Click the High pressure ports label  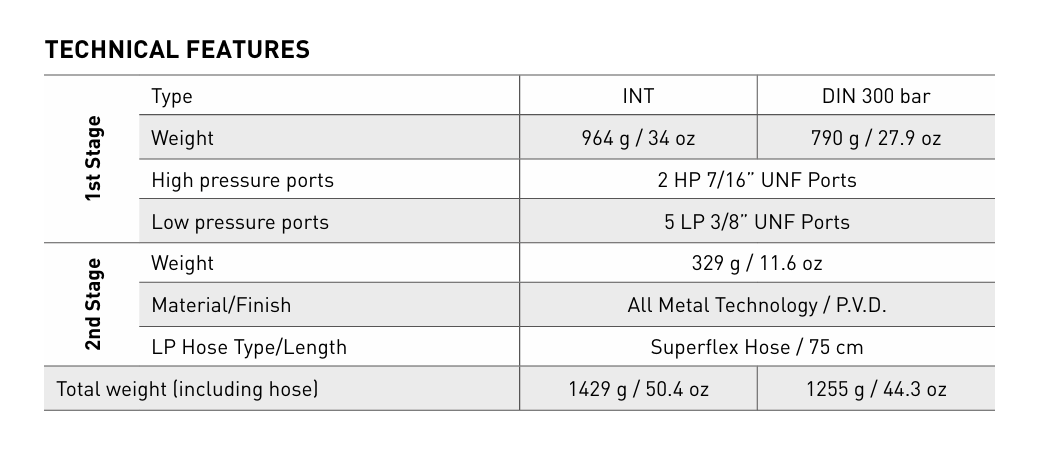click(242, 180)
